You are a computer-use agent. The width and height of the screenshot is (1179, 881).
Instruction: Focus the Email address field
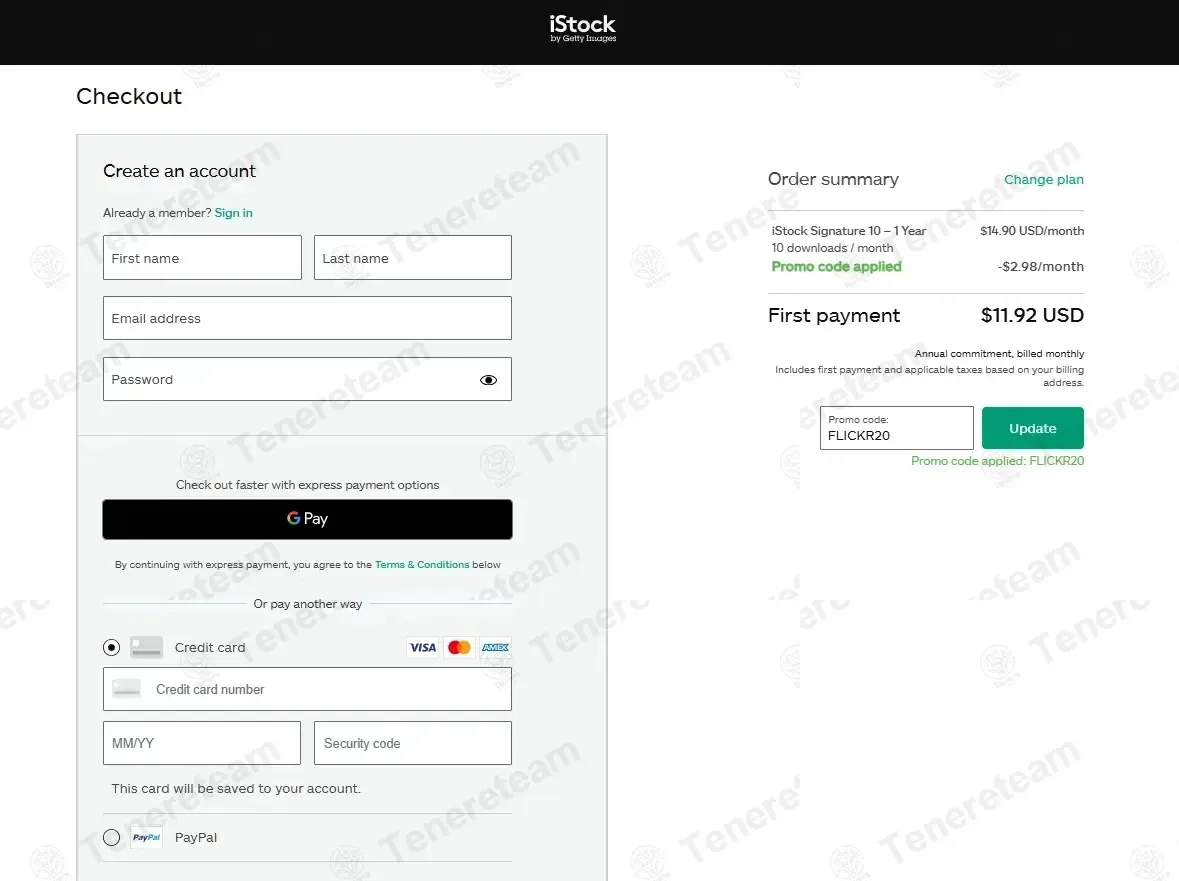point(308,318)
